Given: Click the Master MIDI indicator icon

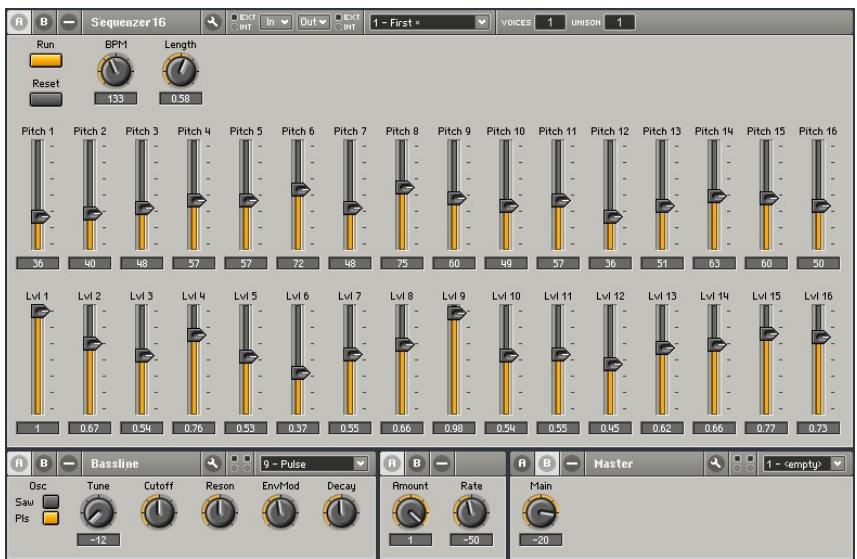Looking at the screenshot, I should pyautogui.click(x=743, y=463).
